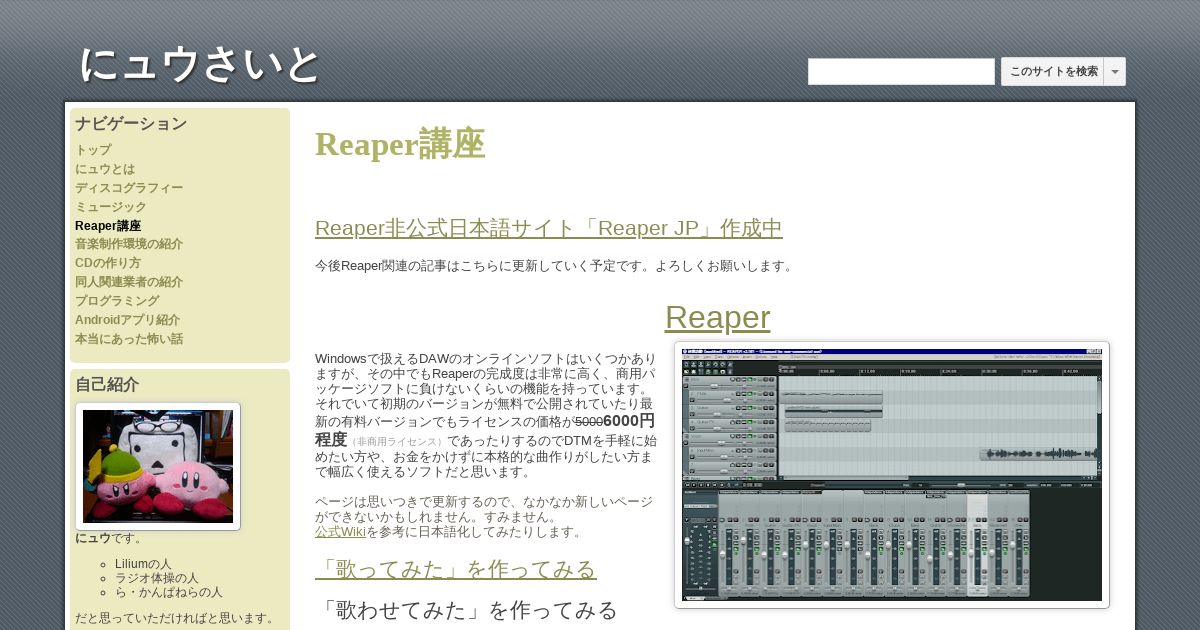Click the ナビゲーション sidebar heading
This screenshot has width=1200, height=630.
131,124
